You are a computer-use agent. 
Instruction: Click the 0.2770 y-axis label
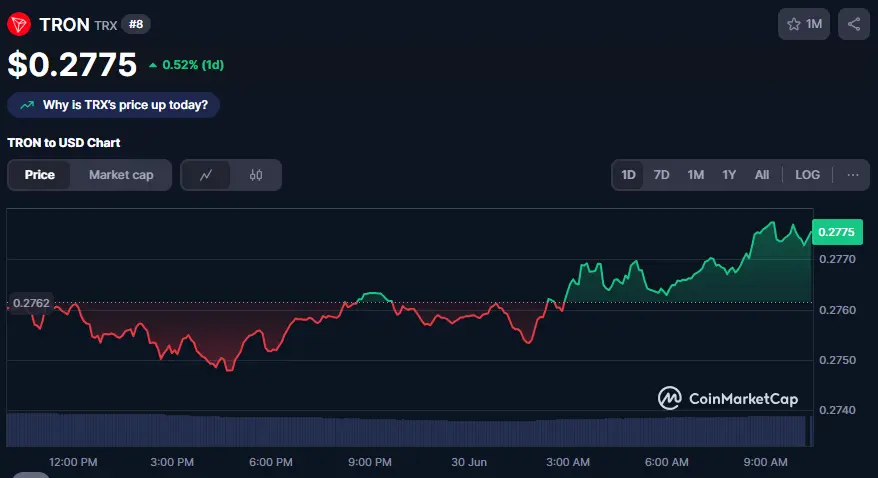point(837,259)
